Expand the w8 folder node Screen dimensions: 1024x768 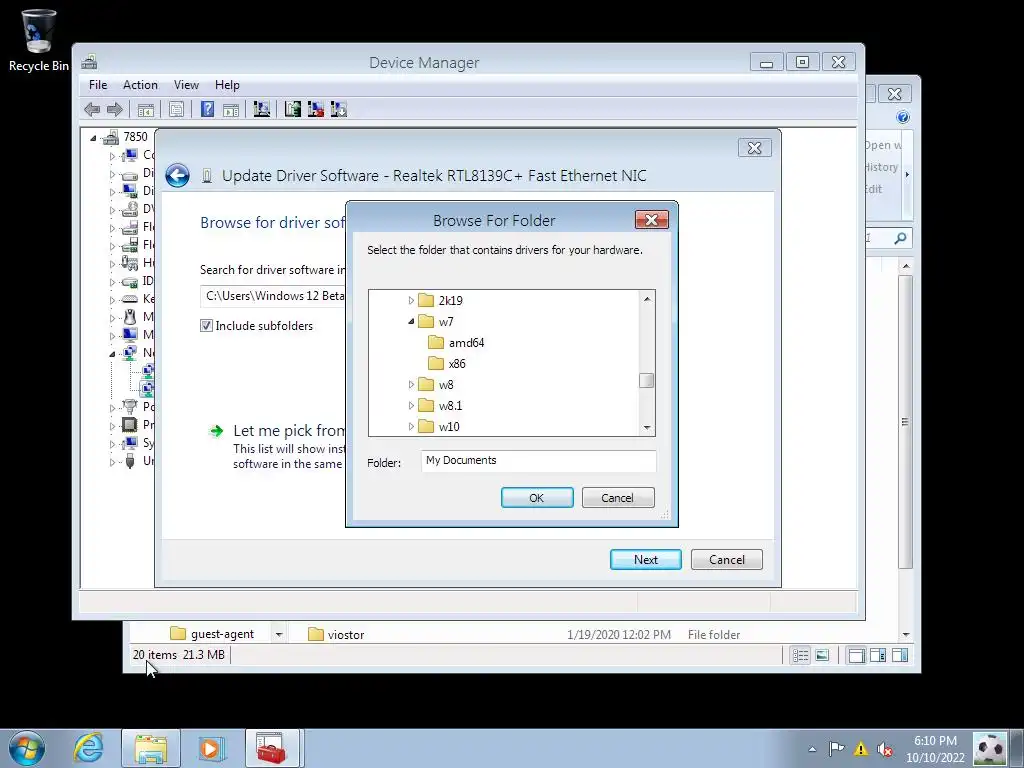pos(411,385)
